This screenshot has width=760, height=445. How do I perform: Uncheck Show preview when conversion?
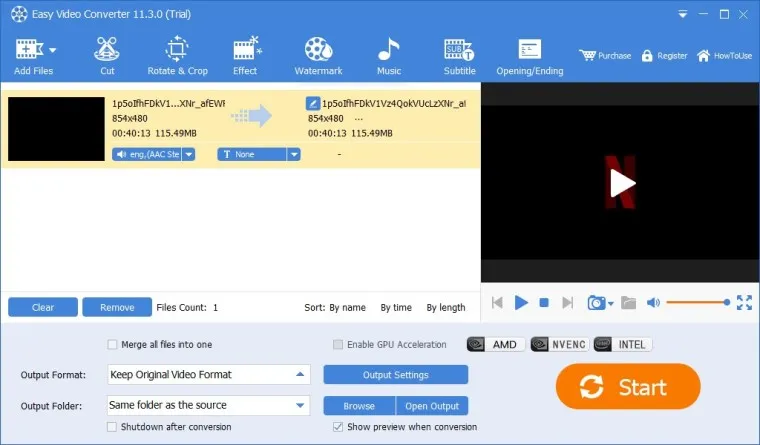point(338,427)
